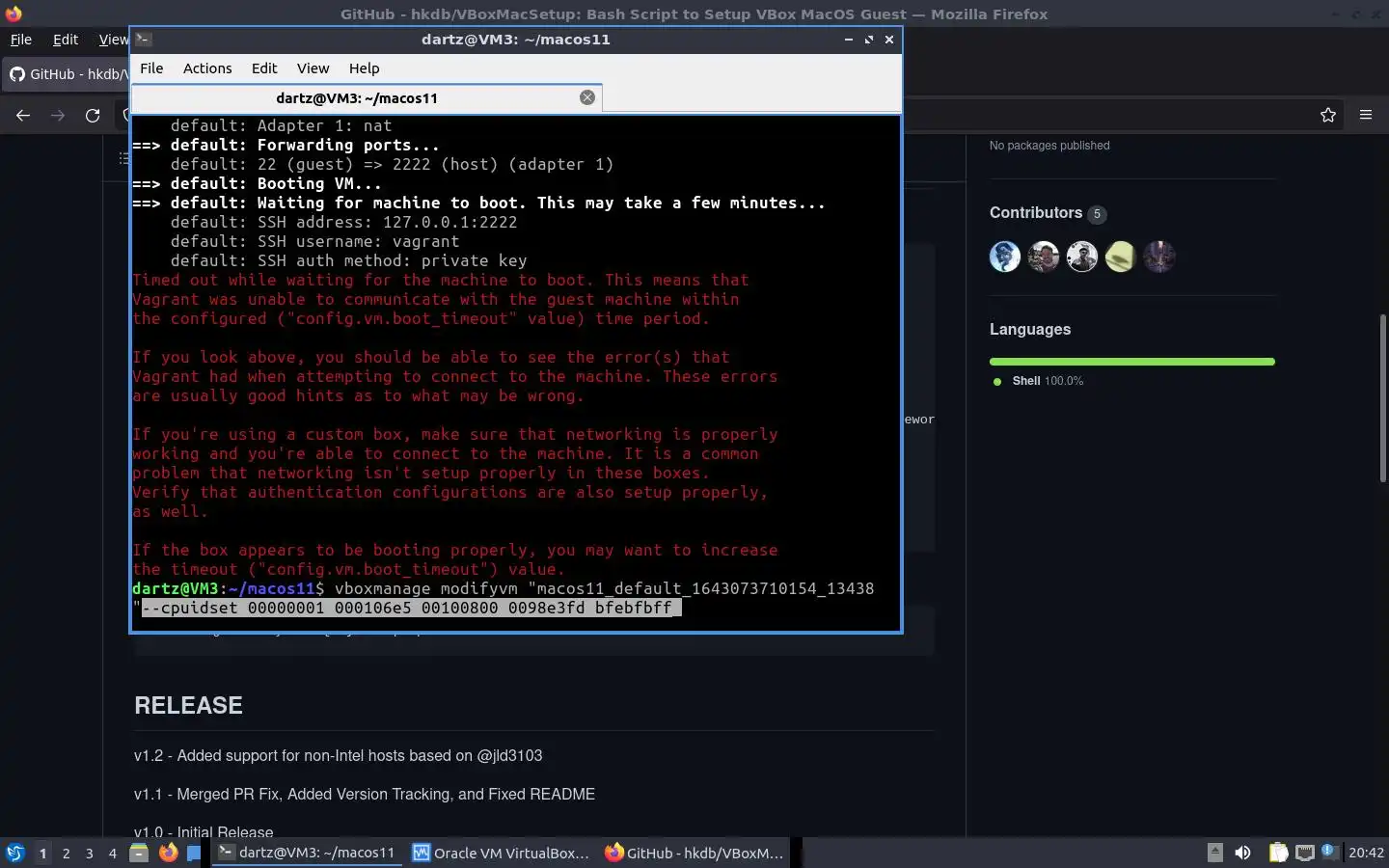Click the 'SSH address: 127.0.0.1:2222' terminal line
The height and width of the screenshot is (868, 1389).
click(x=343, y=222)
